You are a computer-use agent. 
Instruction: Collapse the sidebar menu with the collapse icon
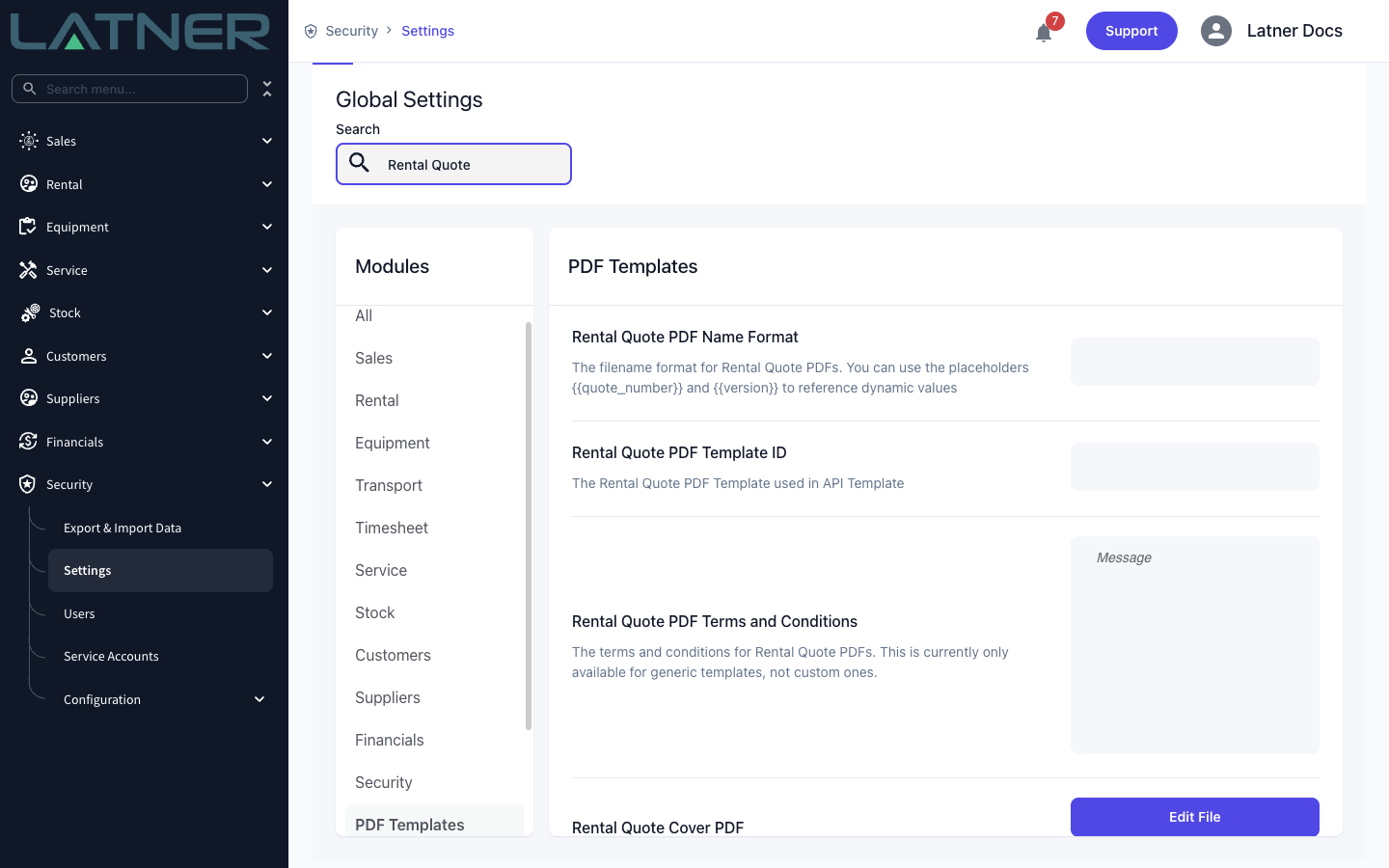coord(267,89)
